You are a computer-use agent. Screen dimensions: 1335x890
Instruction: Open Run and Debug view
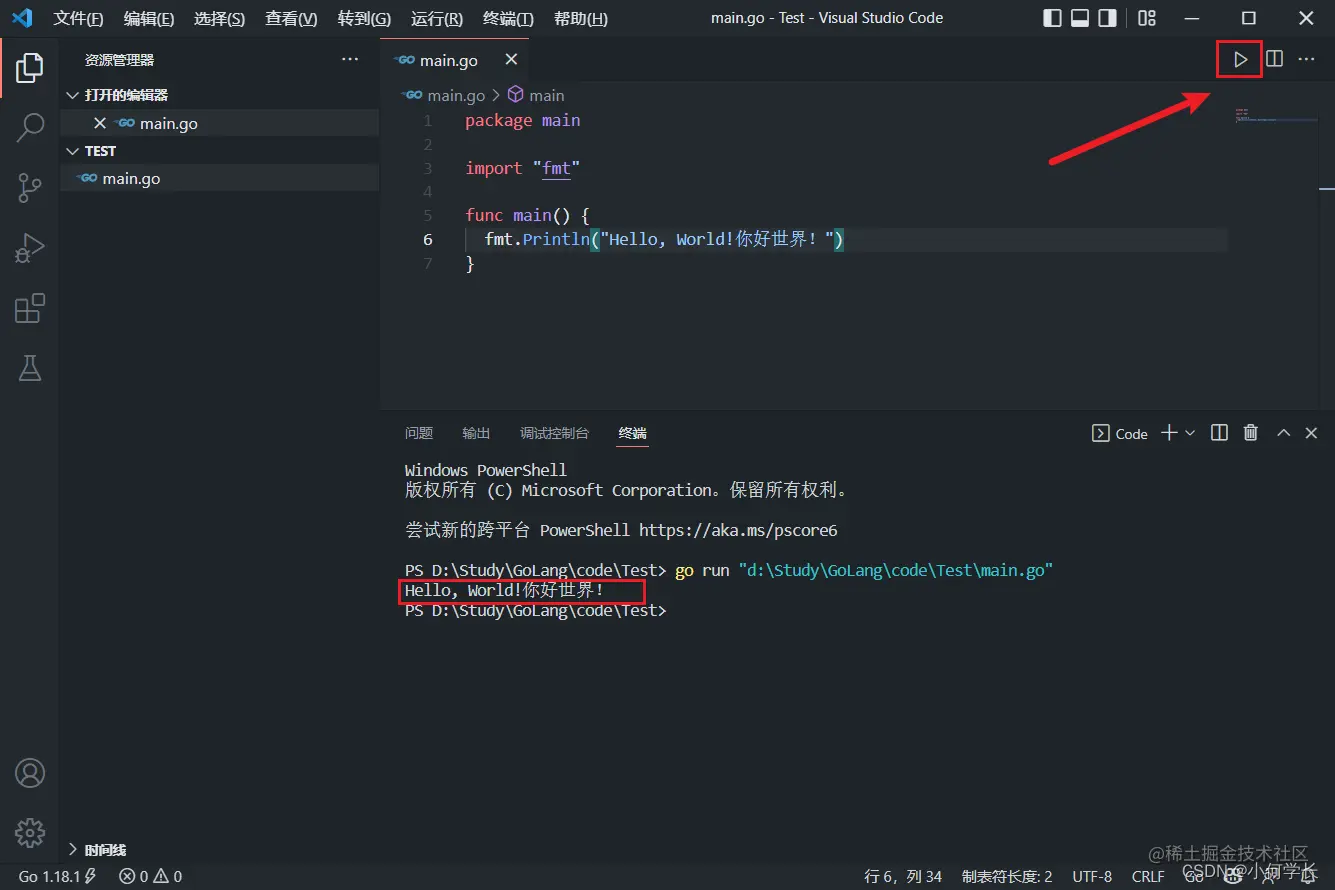point(30,248)
